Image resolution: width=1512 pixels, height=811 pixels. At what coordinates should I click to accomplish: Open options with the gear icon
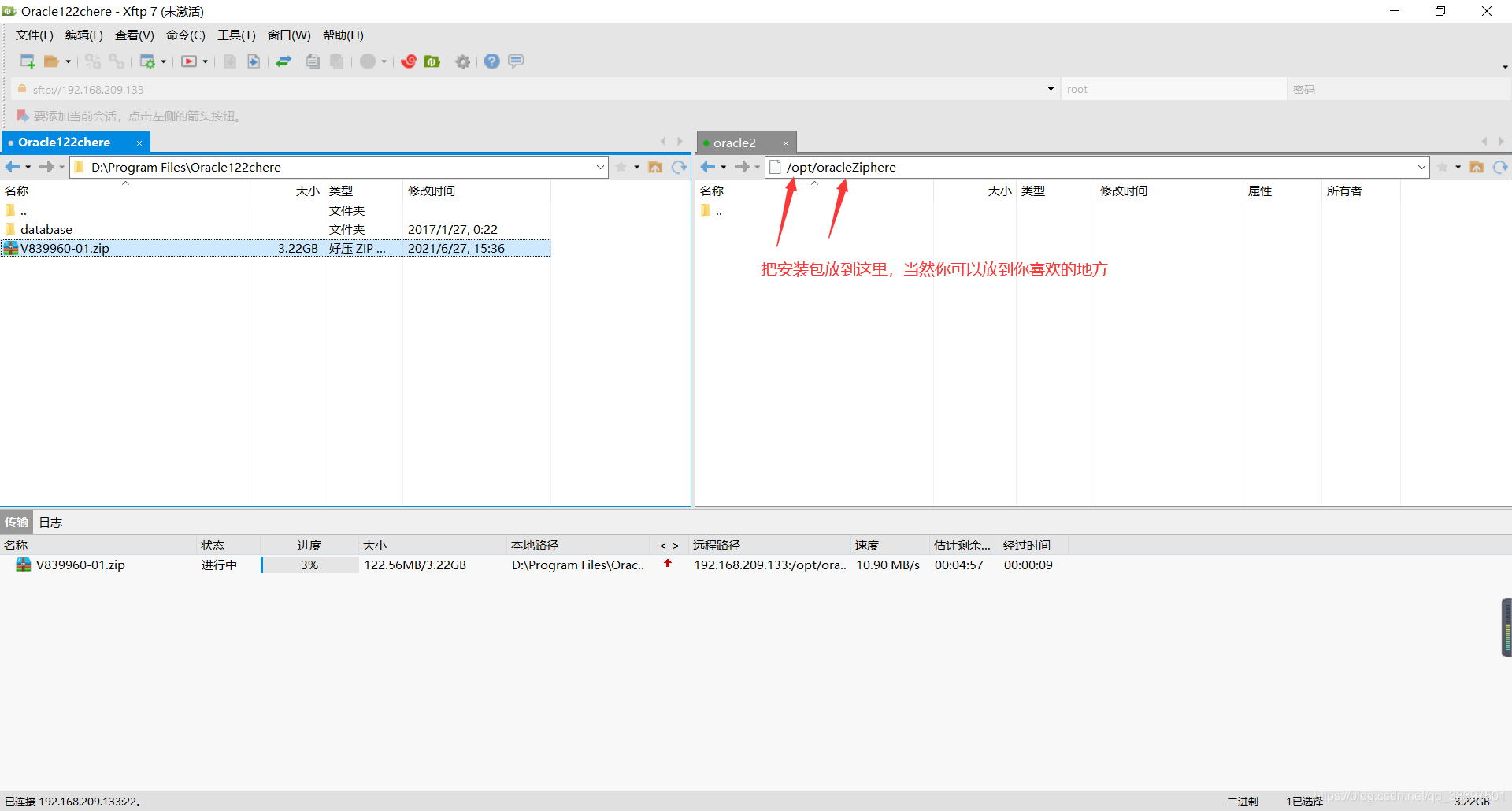(x=463, y=61)
